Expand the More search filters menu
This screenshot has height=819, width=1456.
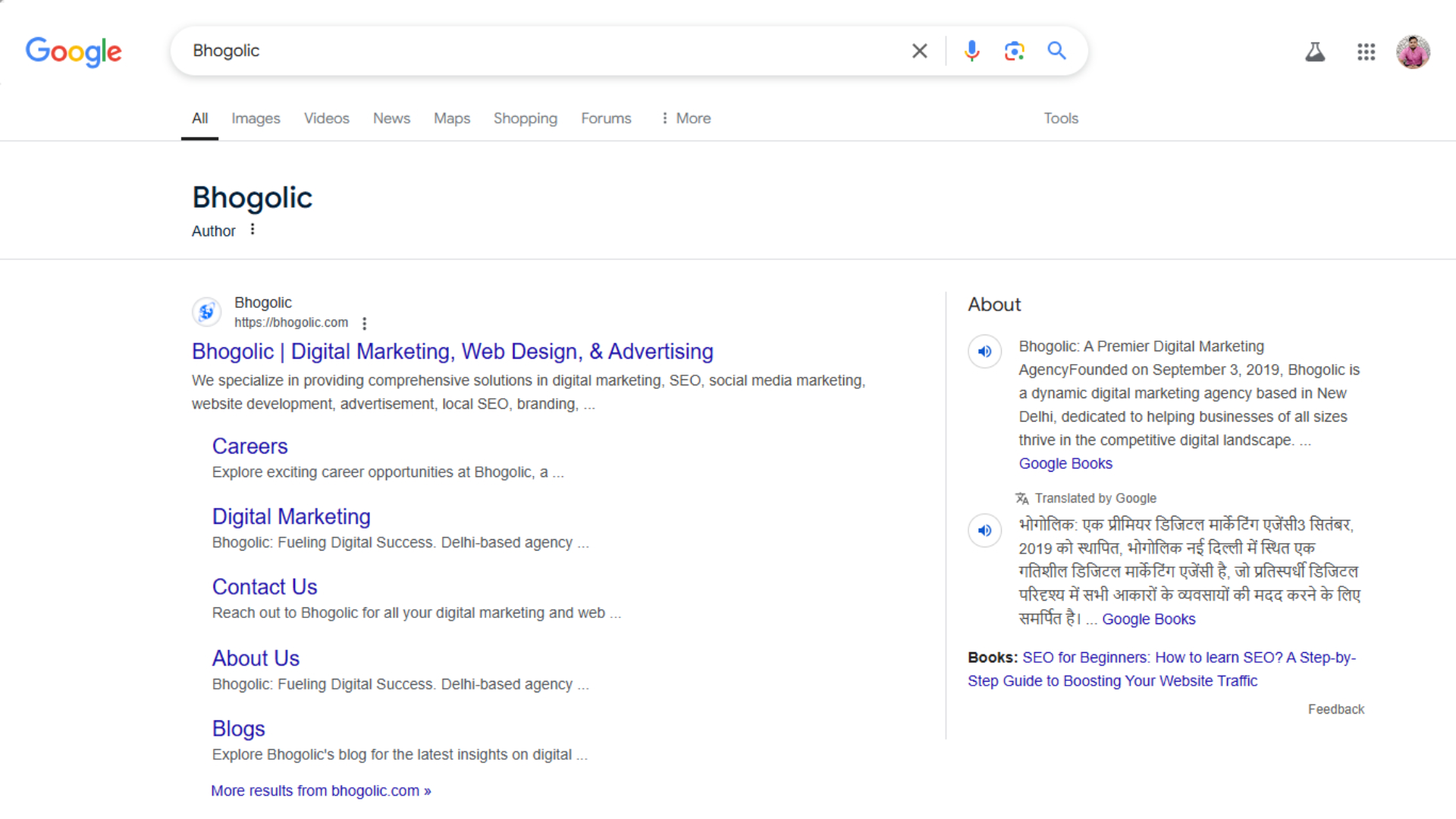tap(686, 118)
